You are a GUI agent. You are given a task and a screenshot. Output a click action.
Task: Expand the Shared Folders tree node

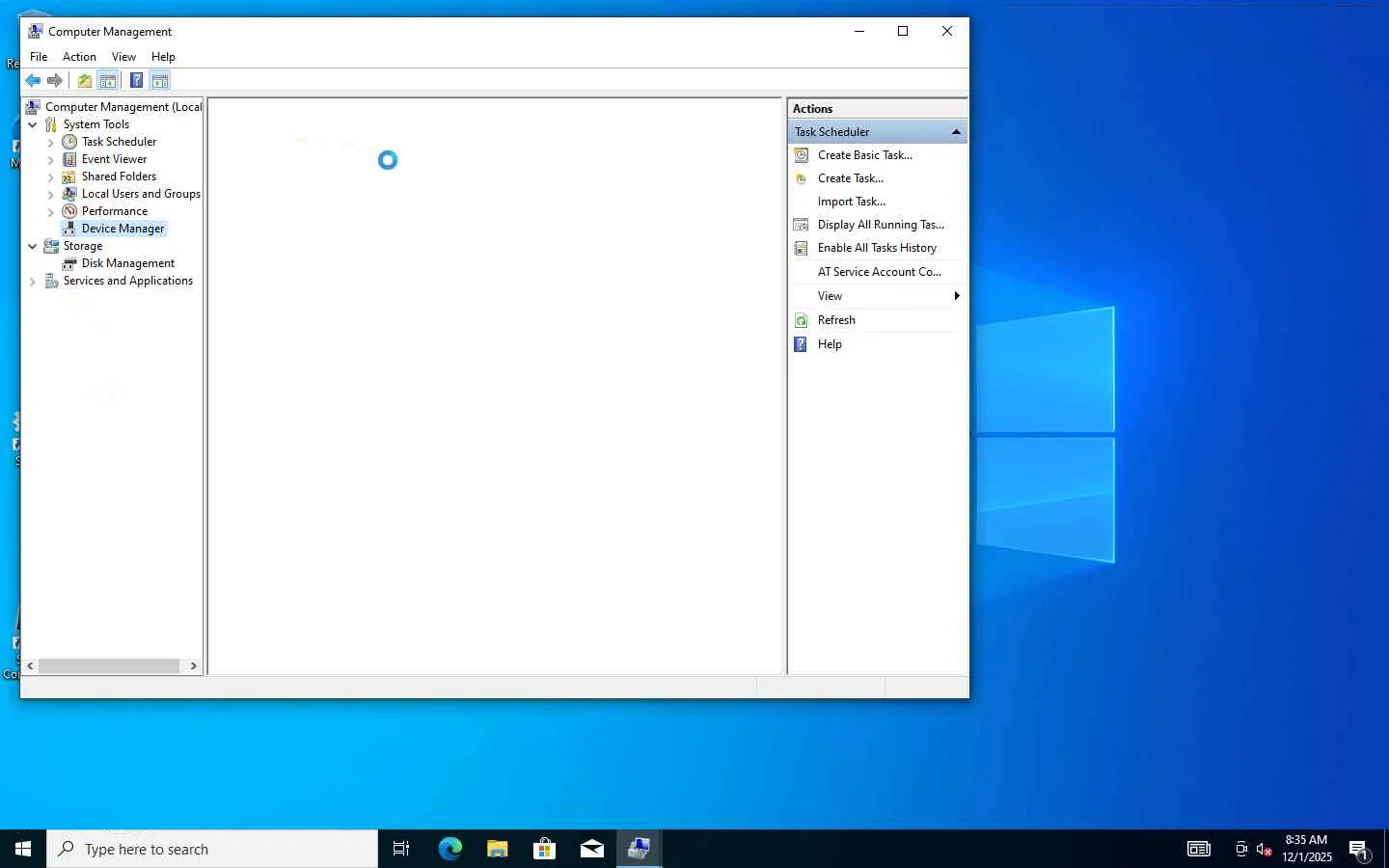[x=51, y=176]
